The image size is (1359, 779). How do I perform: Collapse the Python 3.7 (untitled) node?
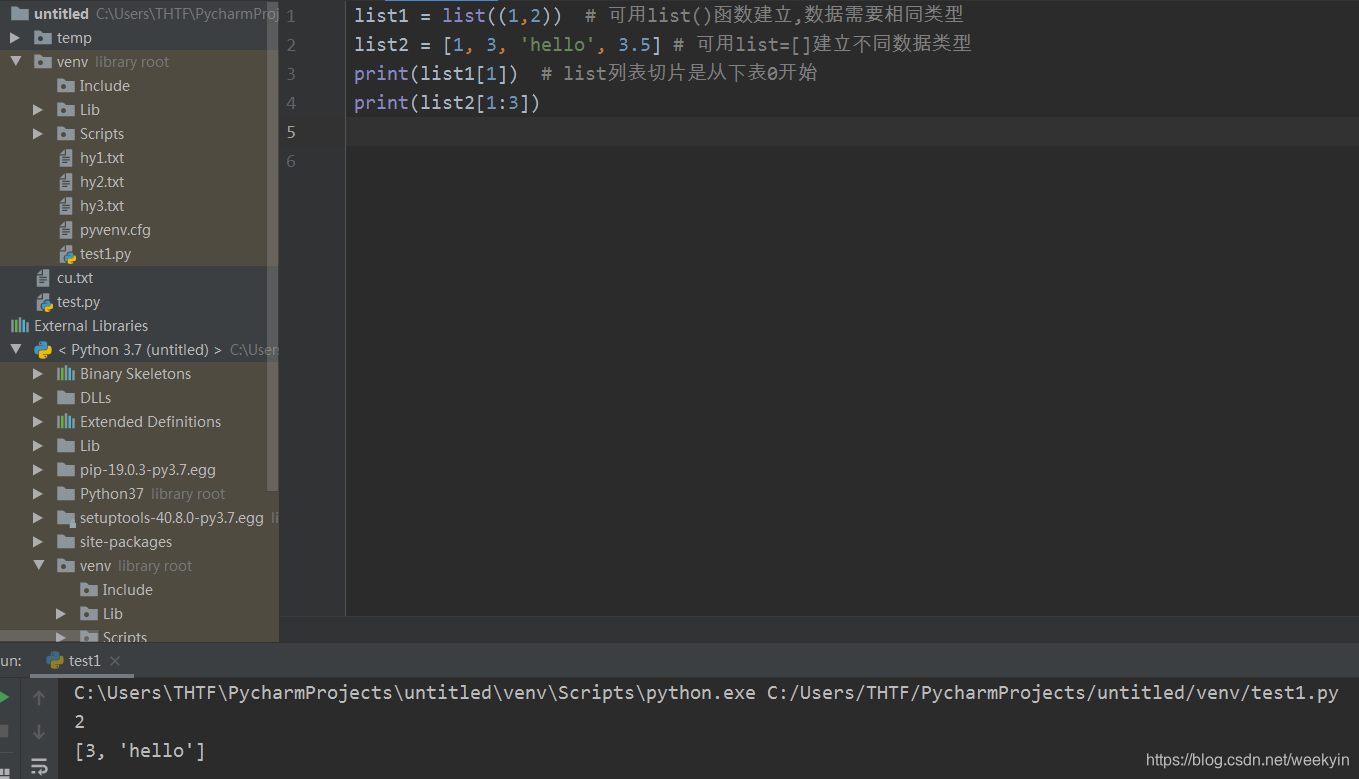click(15, 350)
